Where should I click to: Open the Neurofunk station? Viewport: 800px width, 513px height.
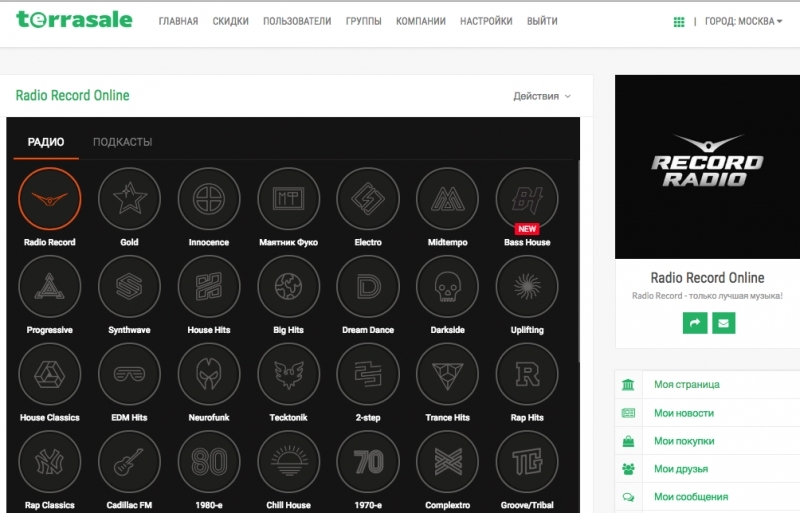208,375
